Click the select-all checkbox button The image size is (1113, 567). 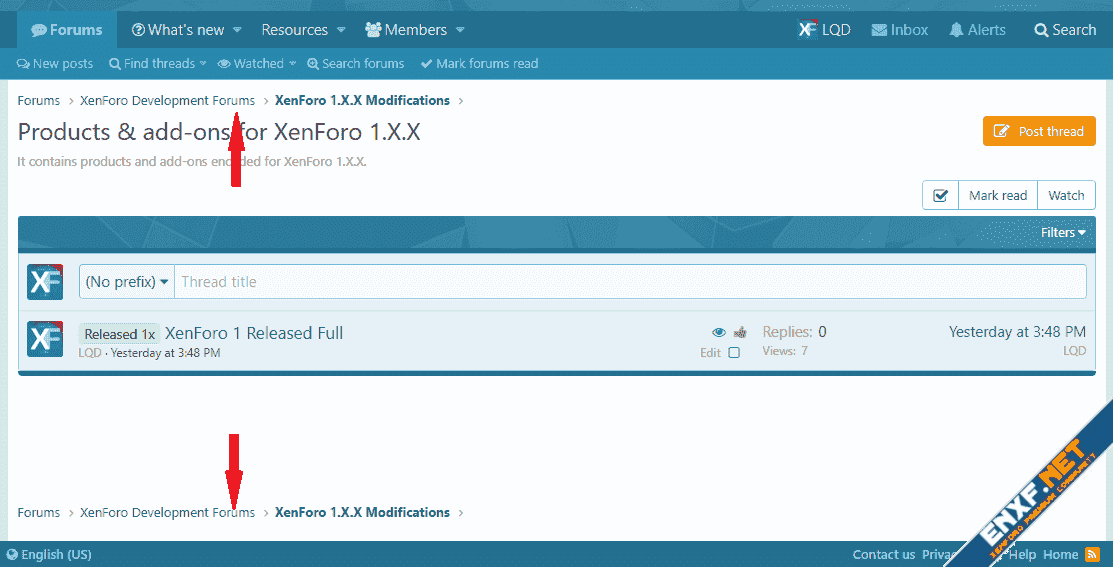tap(940, 196)
